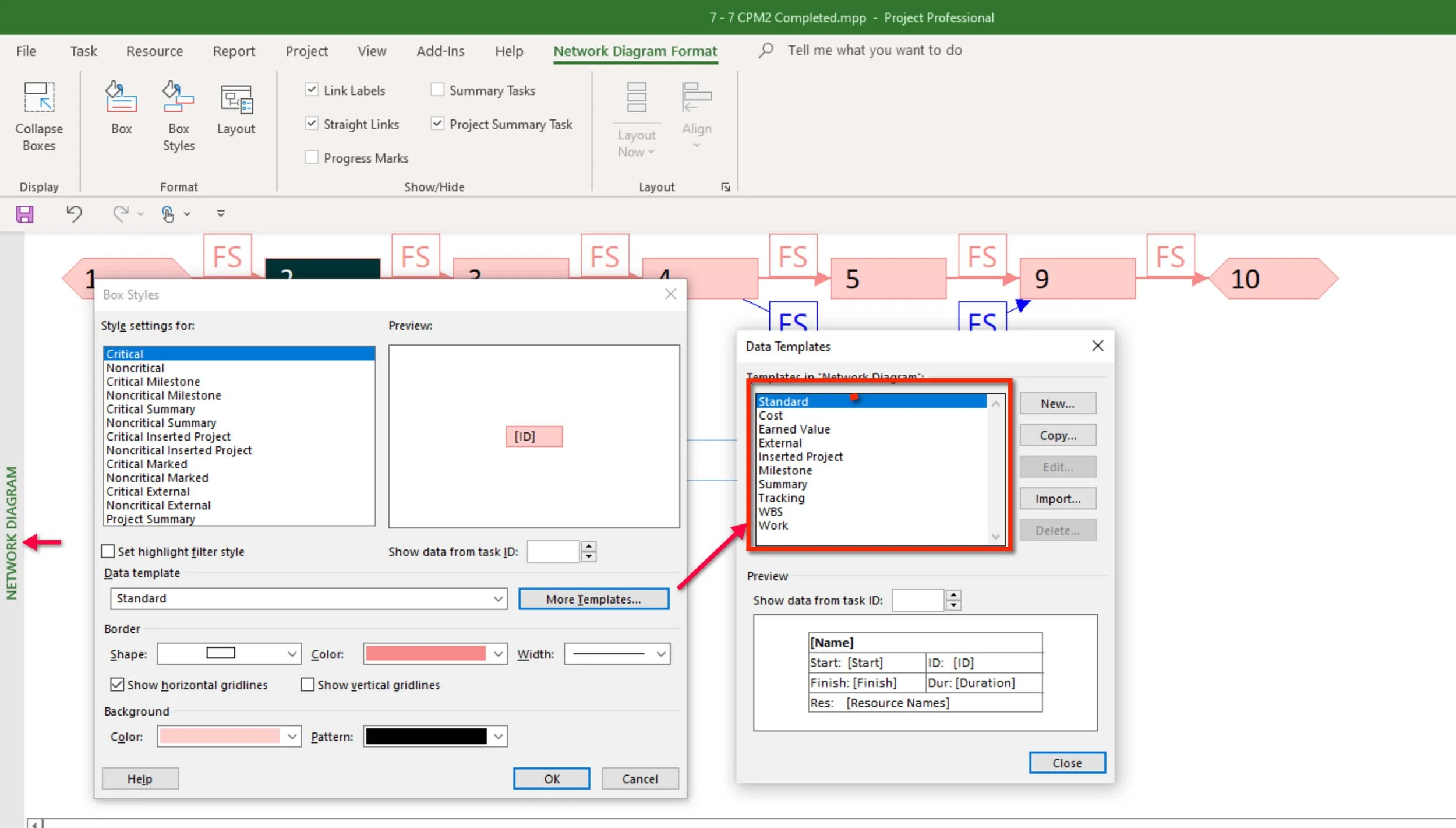This screenshot has width=1456, height=828.
Task: Click OK in Box Styles dialog
Action: tap(551, 778)
